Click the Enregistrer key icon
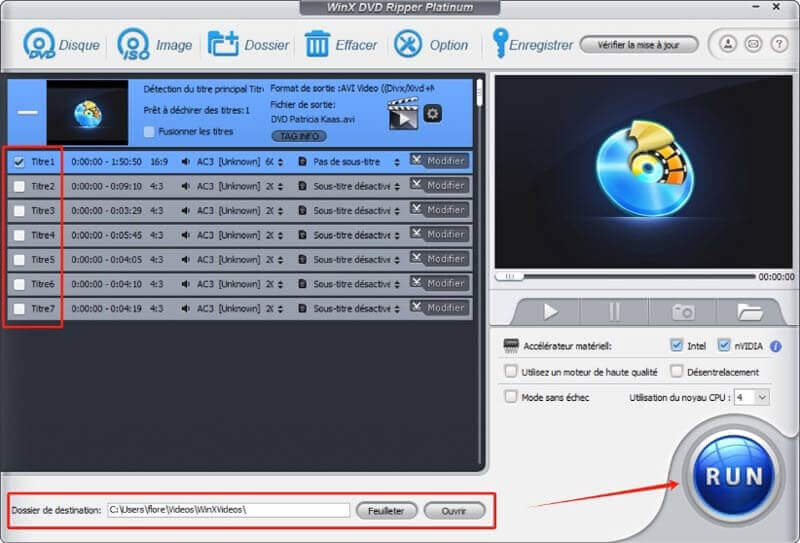The height and width of the screenshot is (543, 800). pyautogui.click(x=499, y=43)
